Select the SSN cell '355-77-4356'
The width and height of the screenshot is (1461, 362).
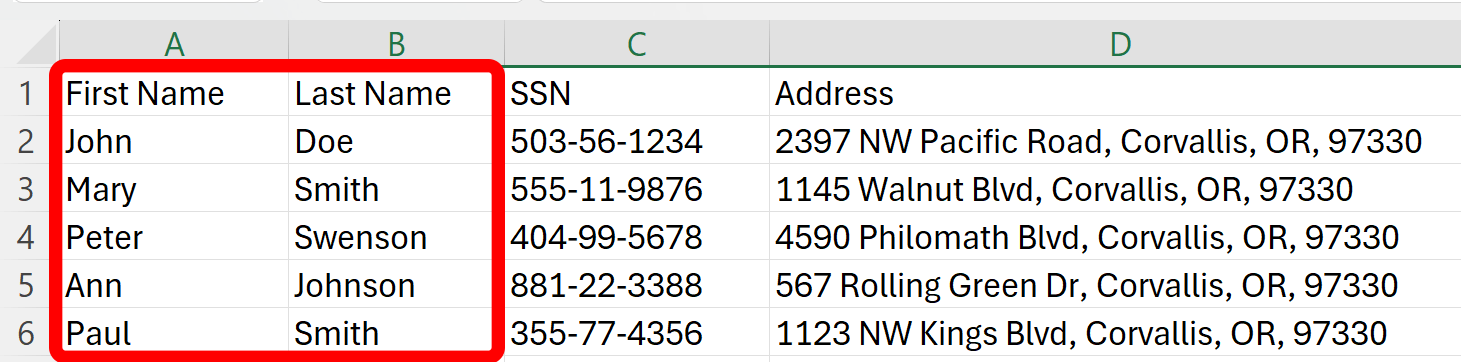[x=637, y=333]
